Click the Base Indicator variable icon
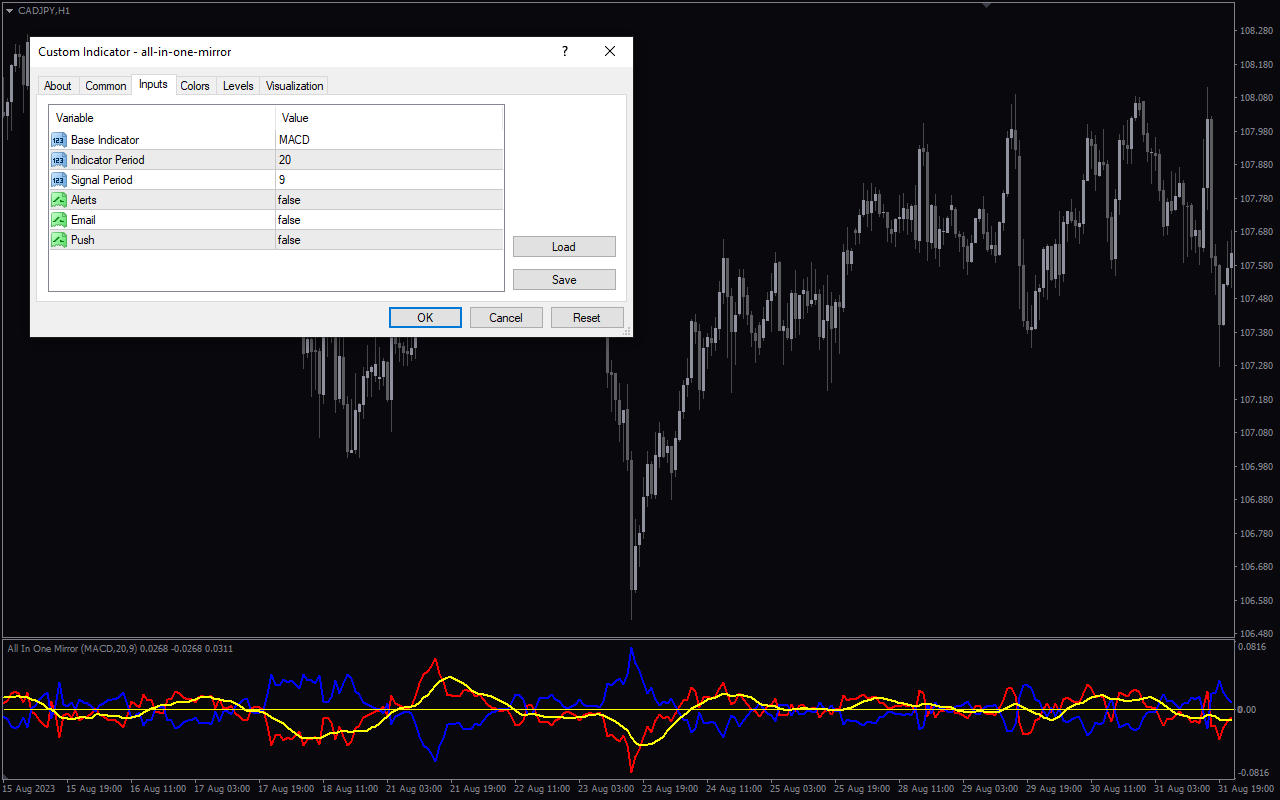The width and height of the screenshot is (1280, 800). (59, 140)
